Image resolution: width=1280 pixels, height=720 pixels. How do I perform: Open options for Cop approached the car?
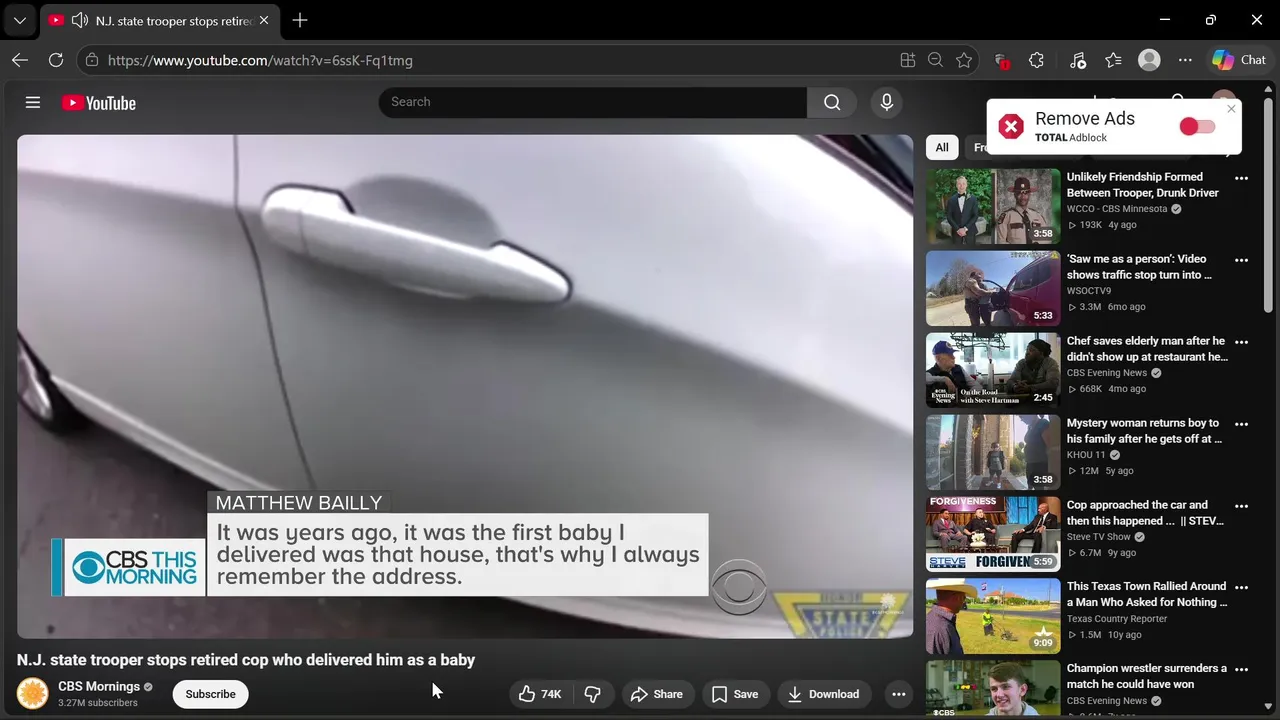[x=1241, y=506]
